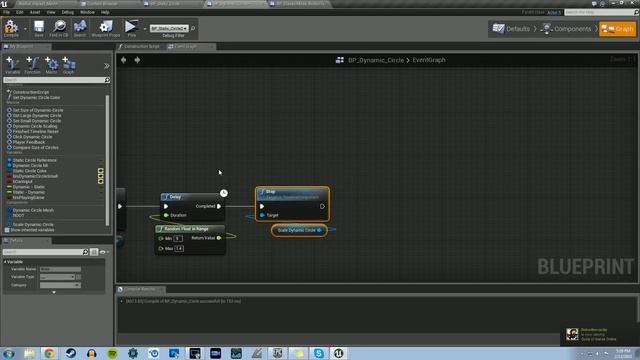Click the My Blueprint list scrollbar
This screenshot has height=360, width=640.
pyautogui.click(x=107, y=159)
